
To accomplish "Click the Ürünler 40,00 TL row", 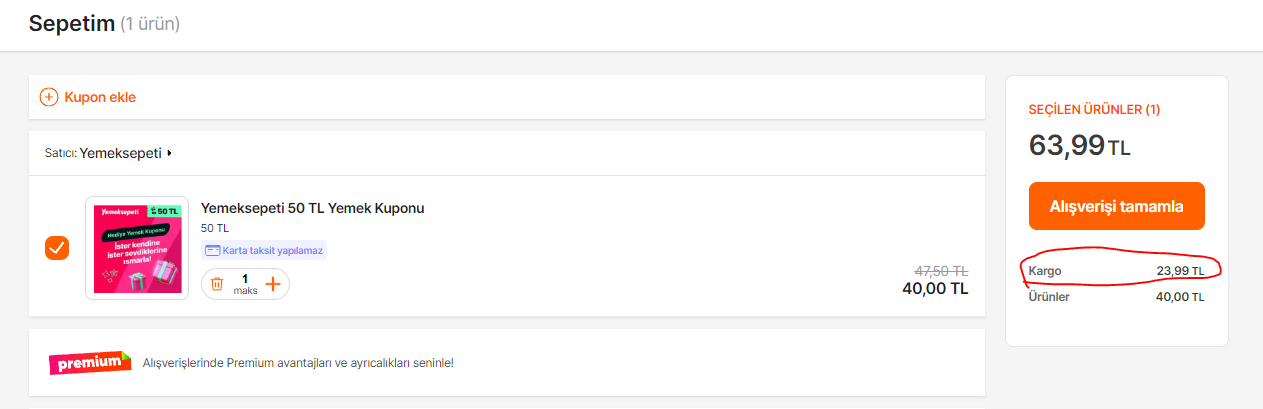I will 1116,297.
